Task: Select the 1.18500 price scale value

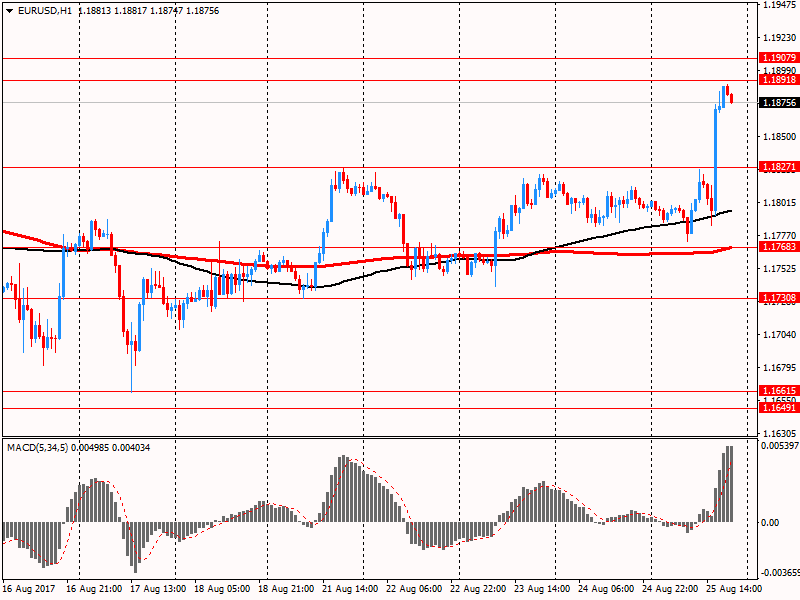Action: (780, 137)
